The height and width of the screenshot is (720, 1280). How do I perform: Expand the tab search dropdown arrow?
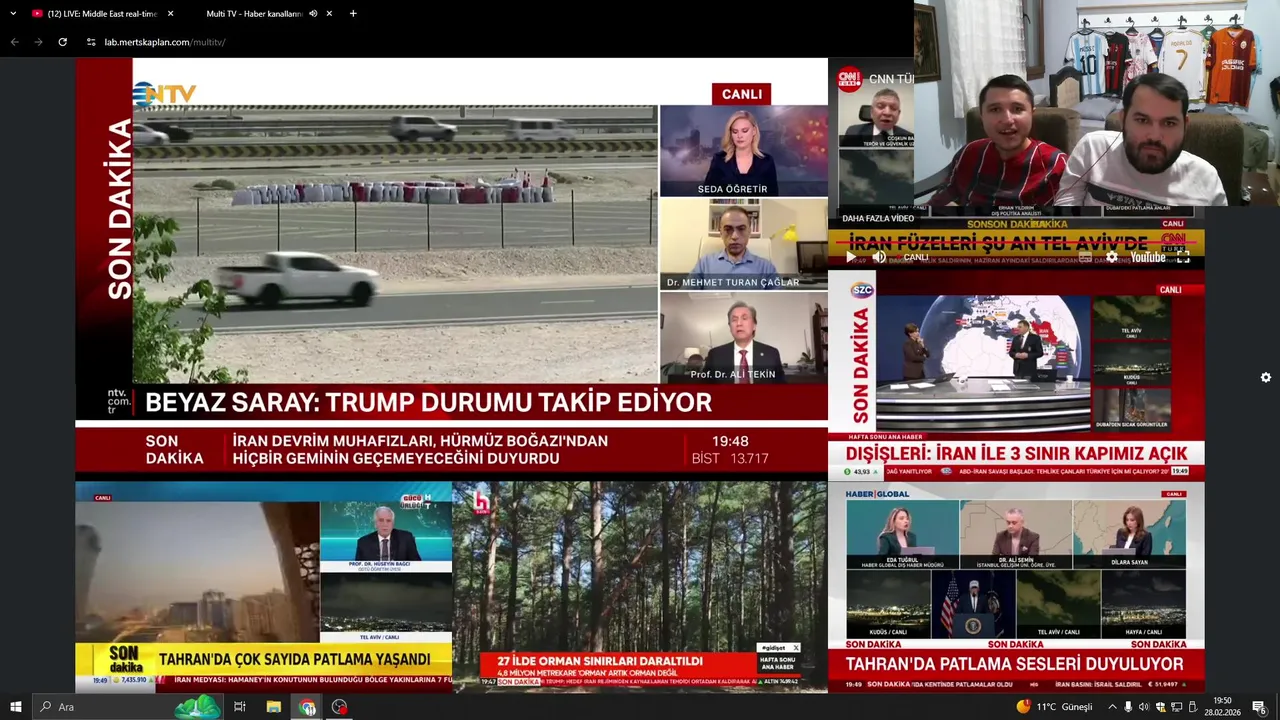(14, 14)
